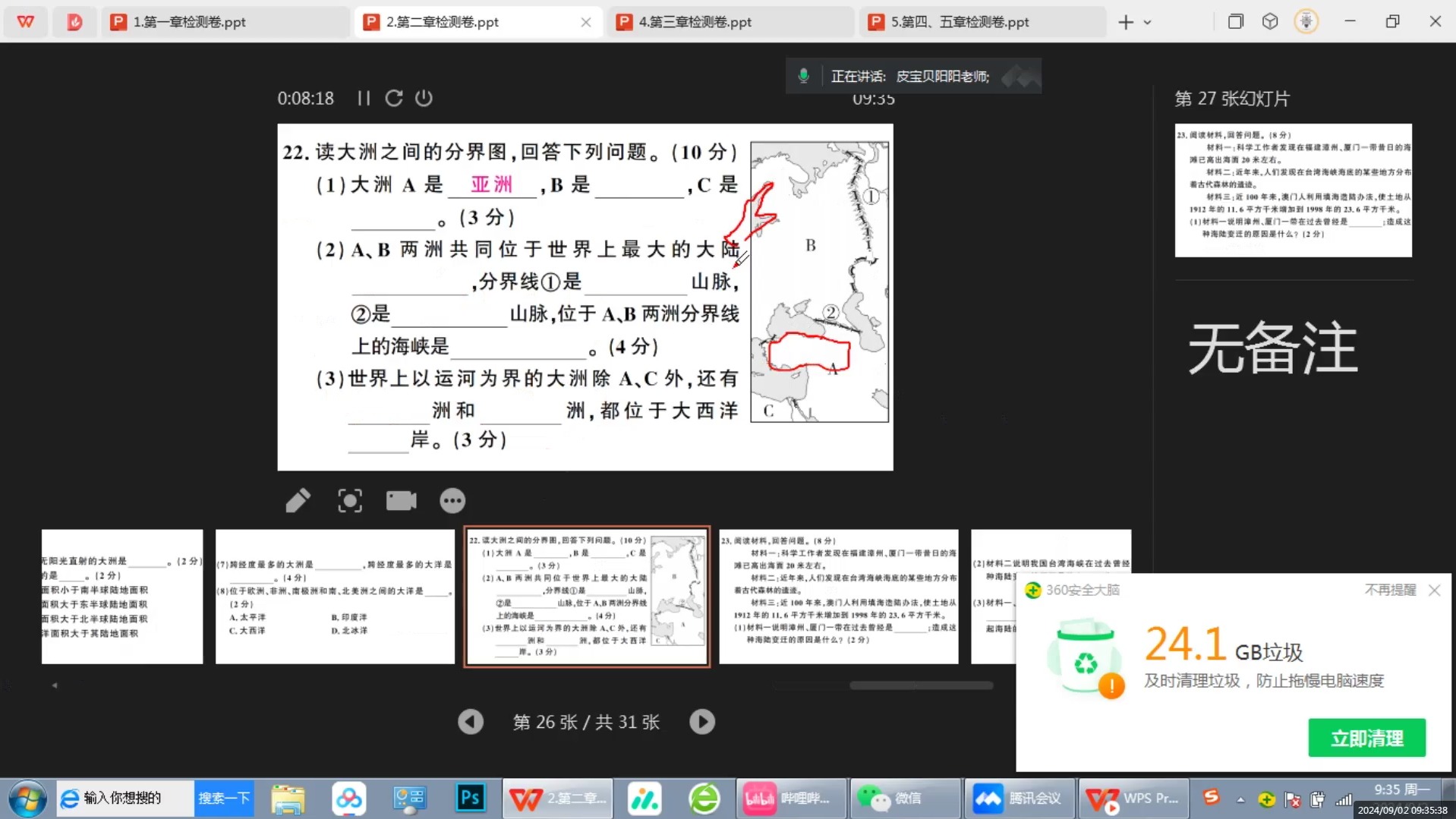1456x819 pixels.
Task: Open the screenshot capture tool
Action: point(349,500)
